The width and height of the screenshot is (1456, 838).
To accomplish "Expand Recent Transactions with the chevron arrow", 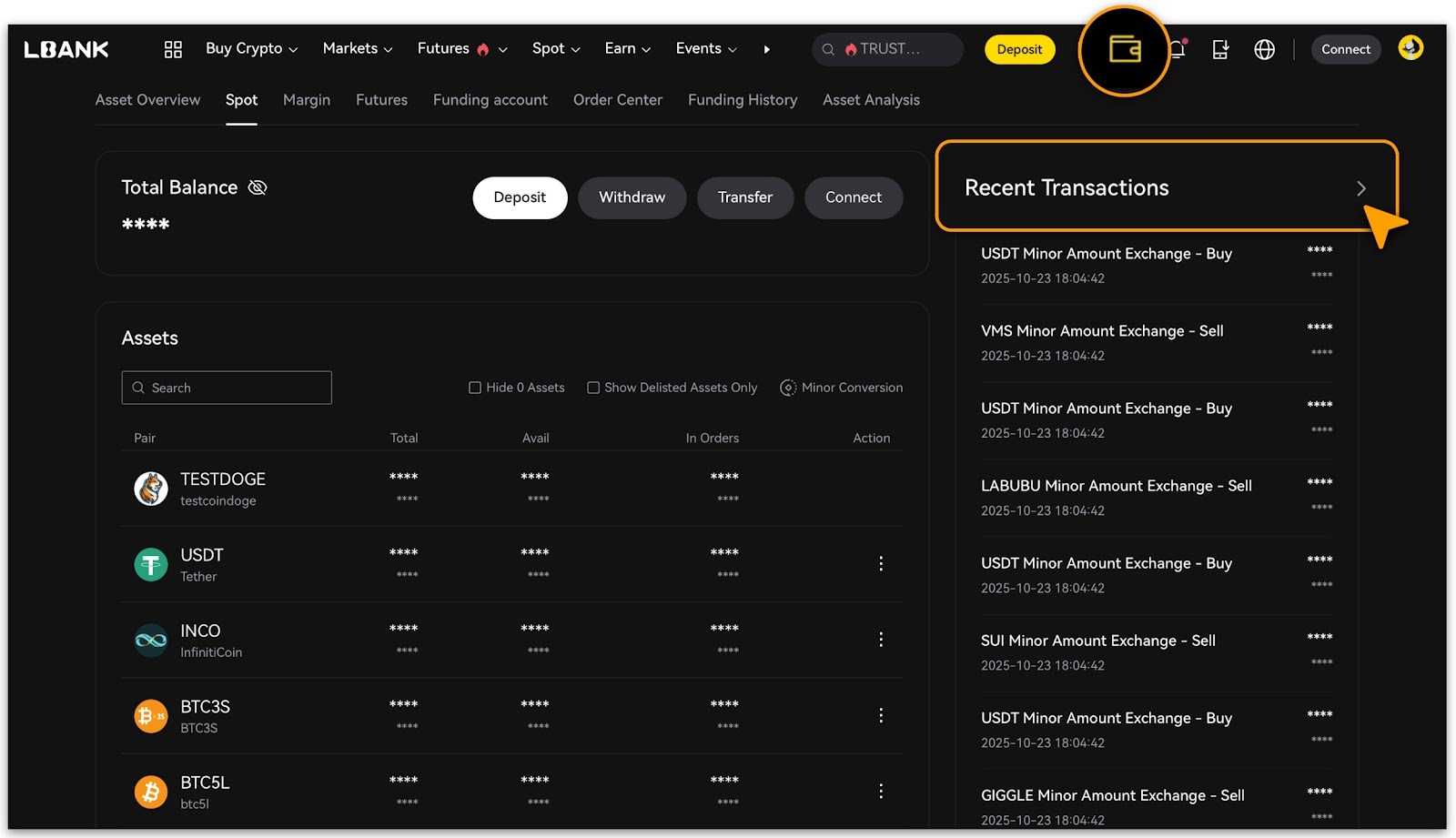I will (x=1360, y=188).
